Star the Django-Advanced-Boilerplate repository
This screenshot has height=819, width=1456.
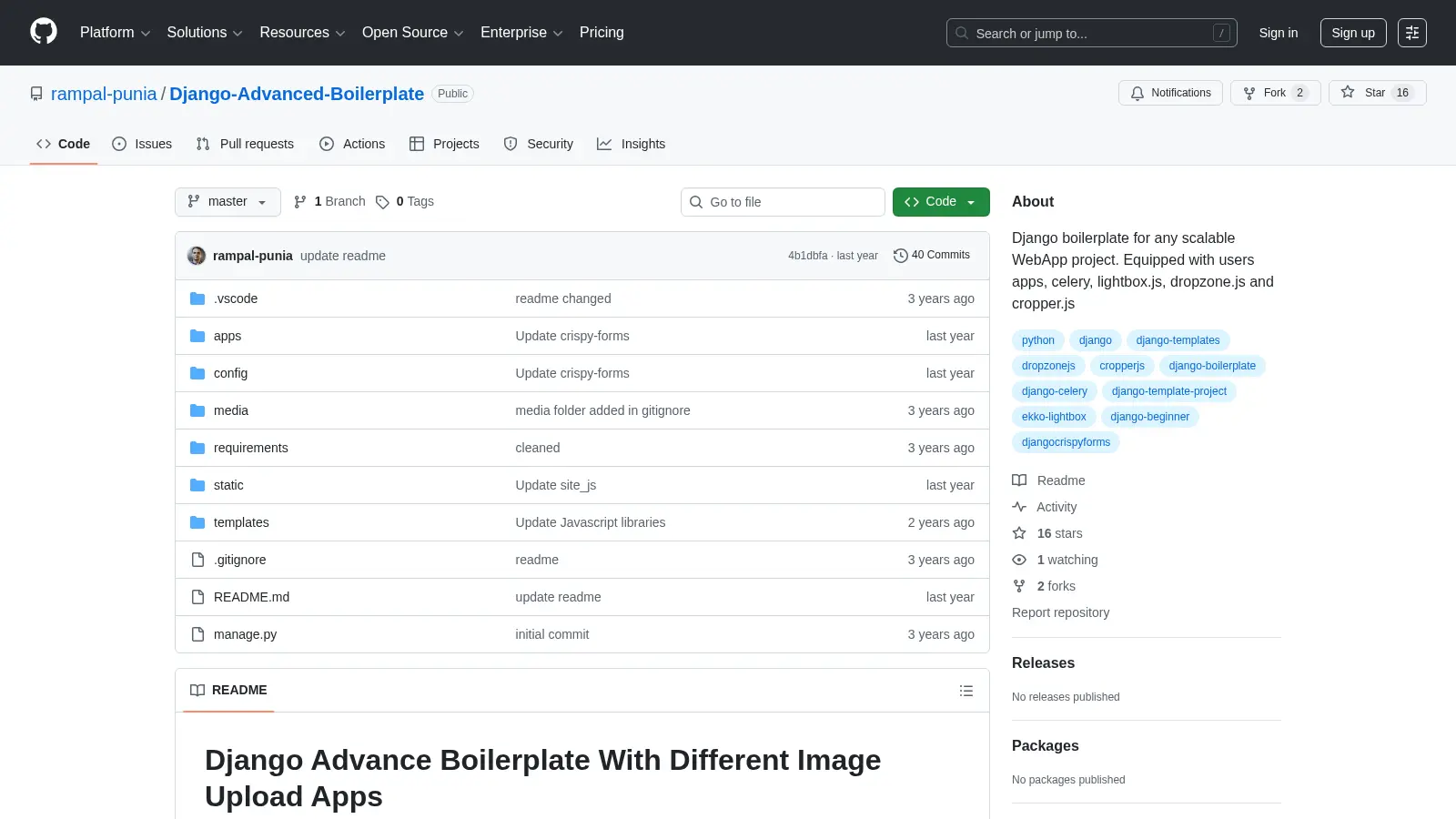1377,93
